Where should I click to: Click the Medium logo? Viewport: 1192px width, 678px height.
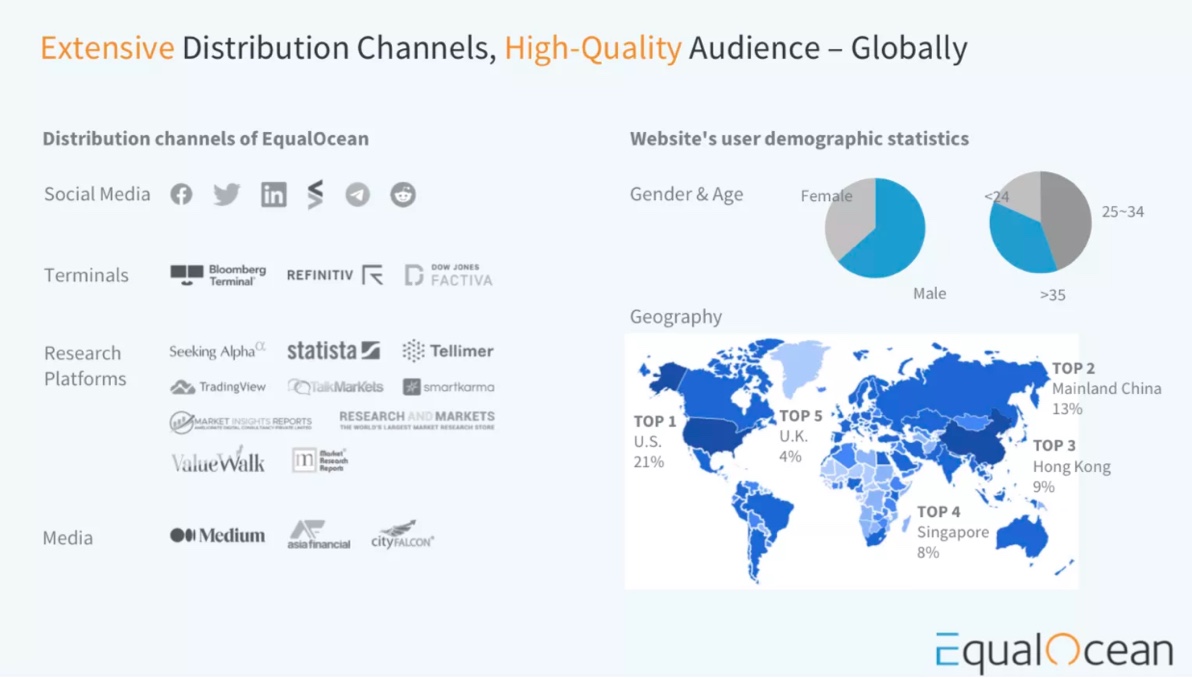217,536
